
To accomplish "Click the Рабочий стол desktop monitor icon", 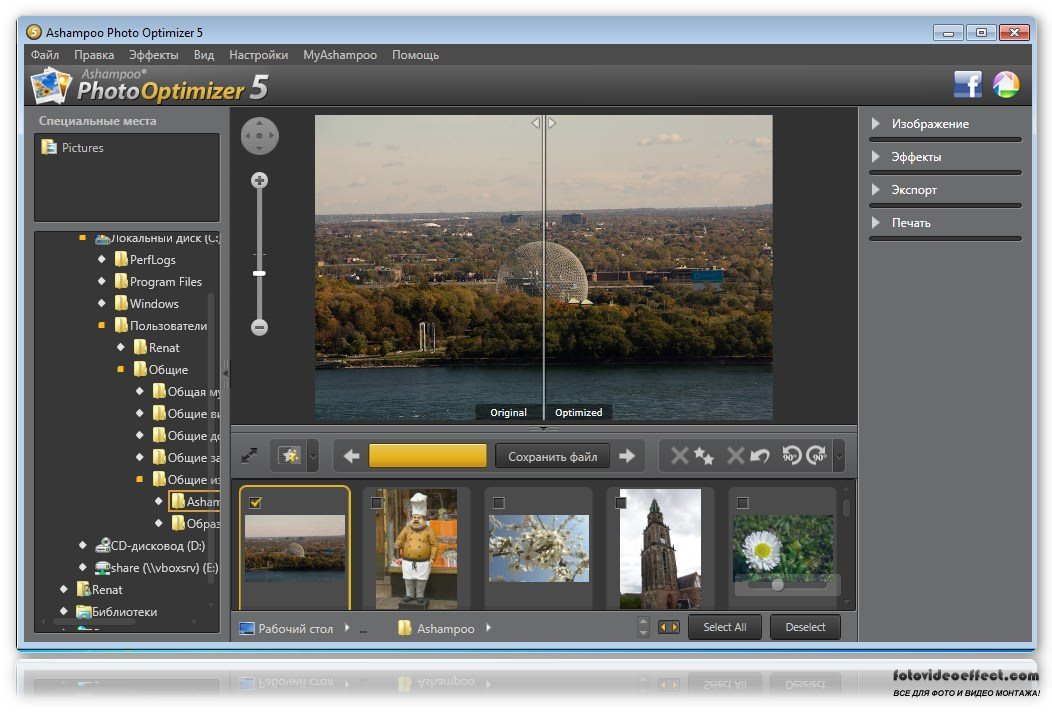I will pyautogui.click(x=247, y=628).
